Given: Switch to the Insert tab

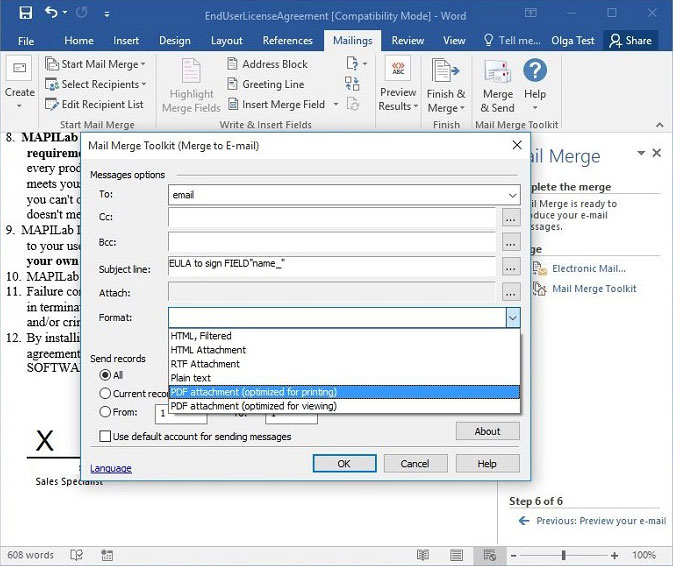Looking at the screenshot, I should [126, 41].
